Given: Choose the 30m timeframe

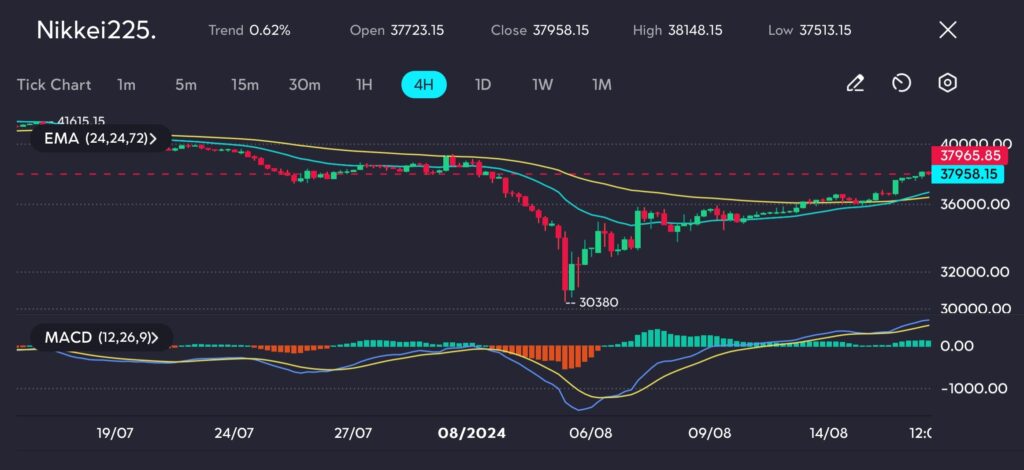Looking at the screenshot, I should tap(305, 85).
